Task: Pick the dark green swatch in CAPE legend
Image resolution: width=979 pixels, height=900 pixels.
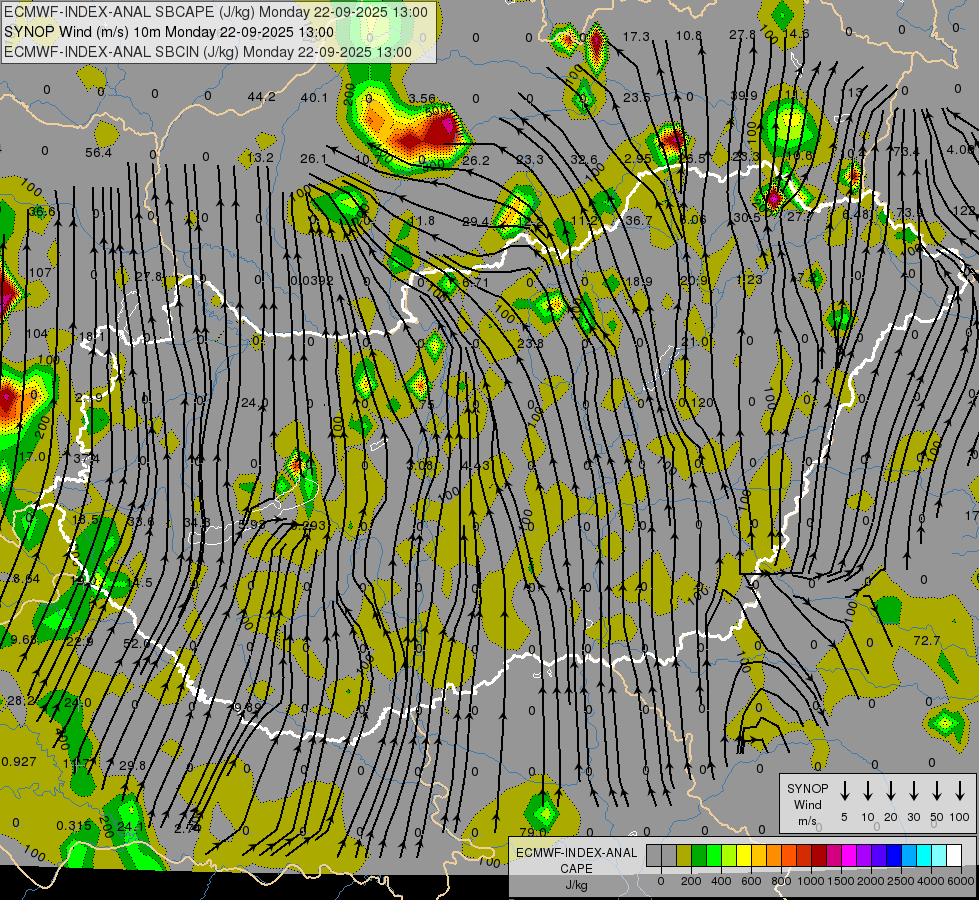Action: pos(699,856)
